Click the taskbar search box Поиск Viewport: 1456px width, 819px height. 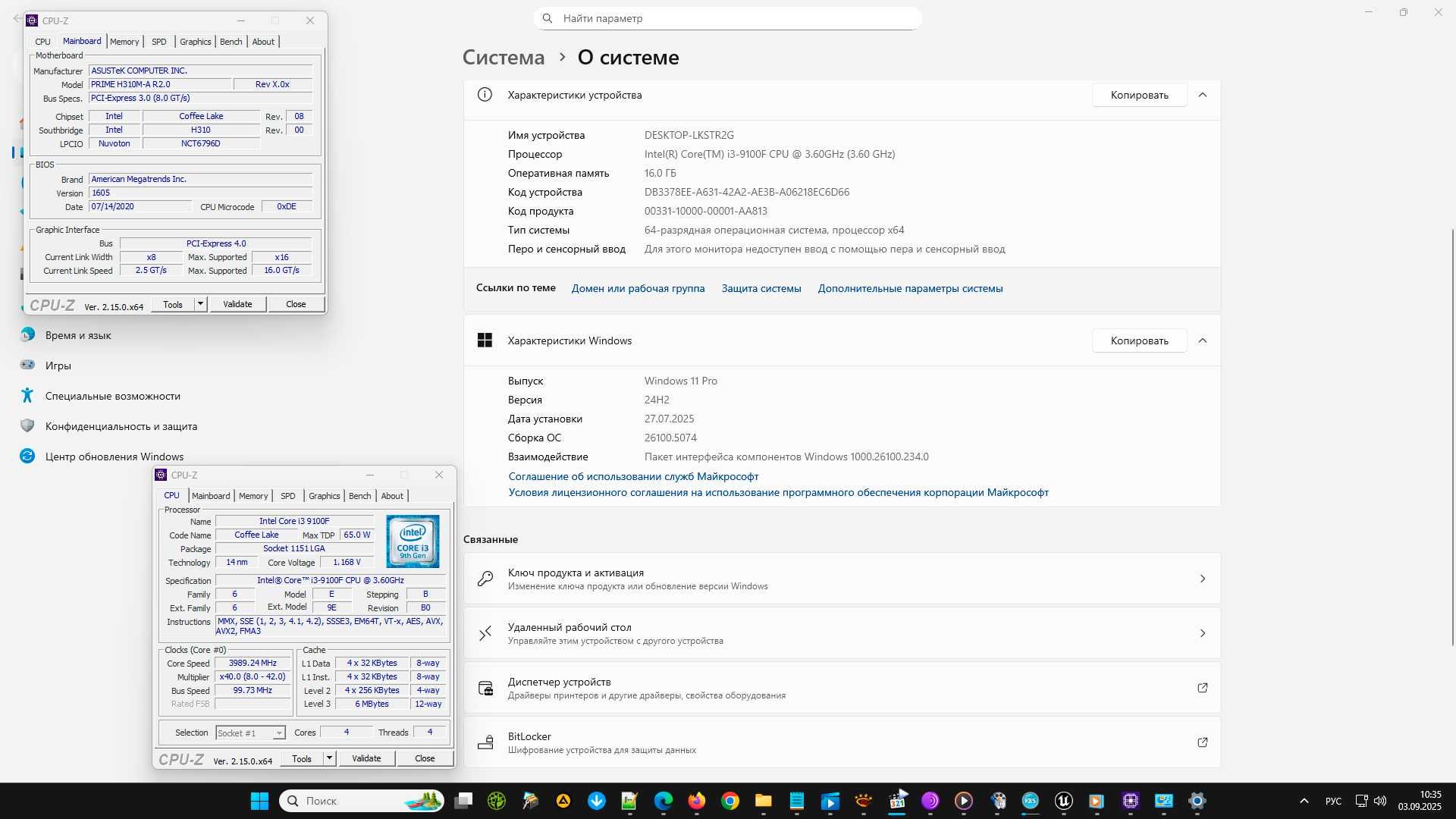pyautogui.click(x=363, y=801)
